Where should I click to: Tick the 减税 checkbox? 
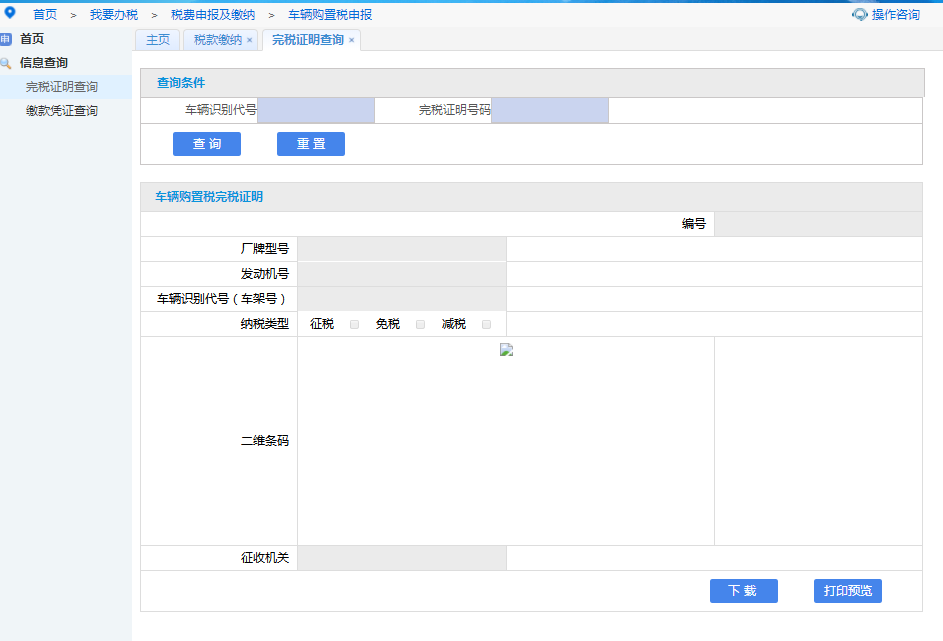(x=487, y=325)
